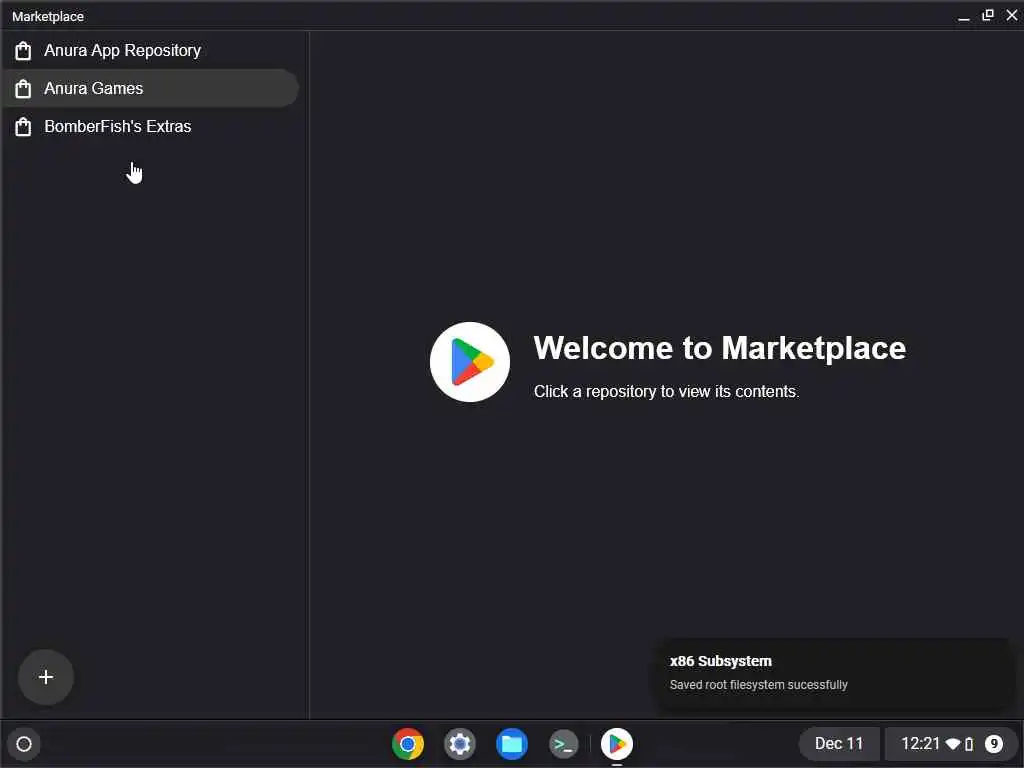Close the Marketplace window

[1012, 15]
